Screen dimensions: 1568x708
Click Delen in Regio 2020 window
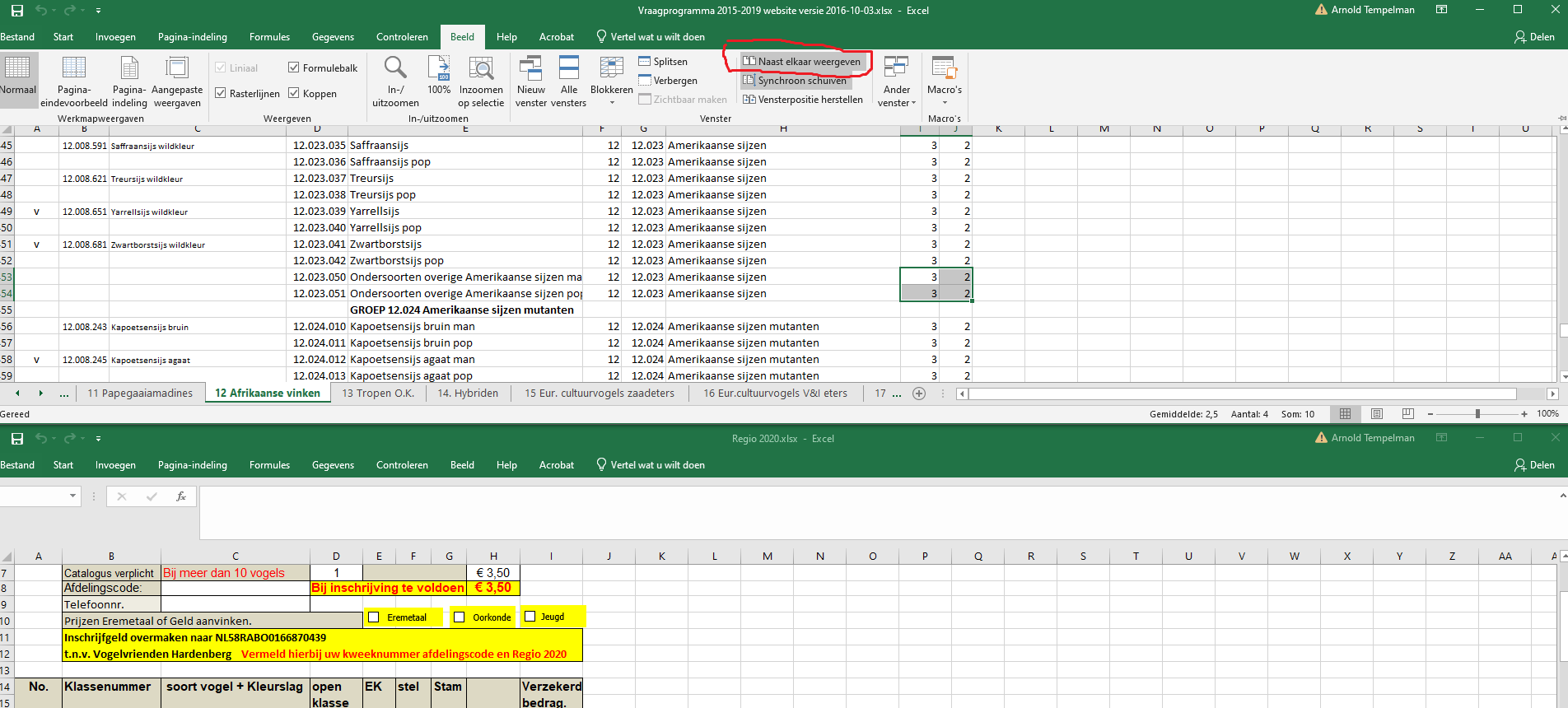click(1534, 465)
